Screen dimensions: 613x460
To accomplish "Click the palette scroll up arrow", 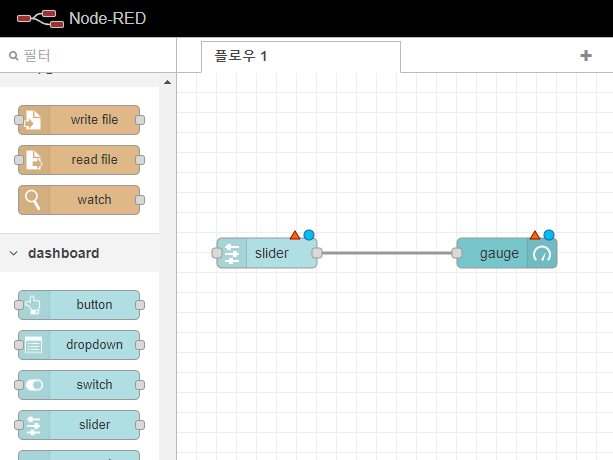I will (167, 82).
